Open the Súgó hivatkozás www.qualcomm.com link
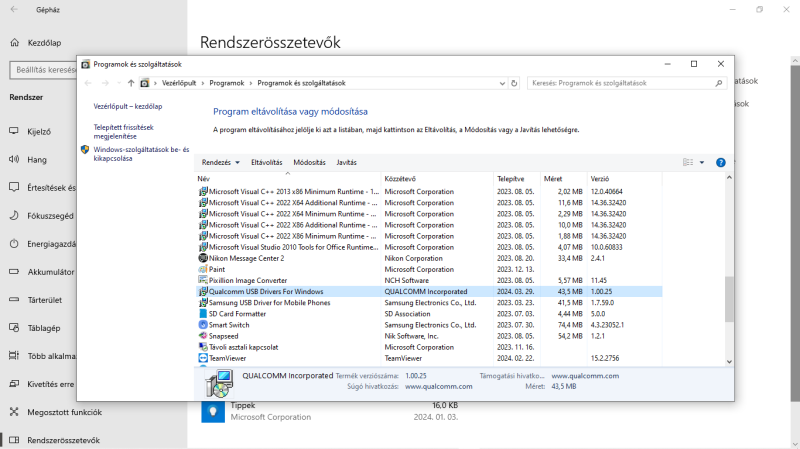This screenshot has height=449, width=800. click(x=439, y=386)
